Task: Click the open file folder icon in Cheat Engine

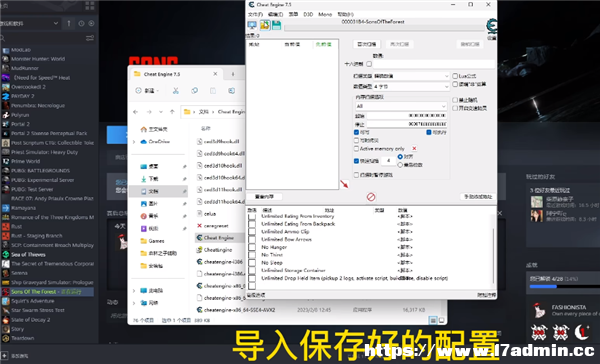Action: (x=265, y=25)
